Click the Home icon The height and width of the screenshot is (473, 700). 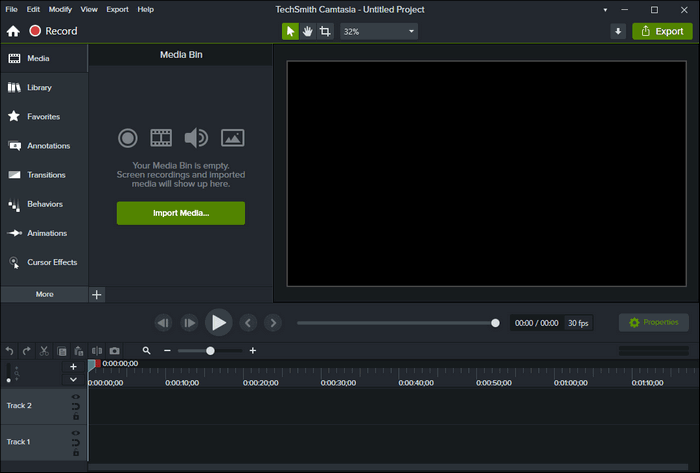[13, 32]
